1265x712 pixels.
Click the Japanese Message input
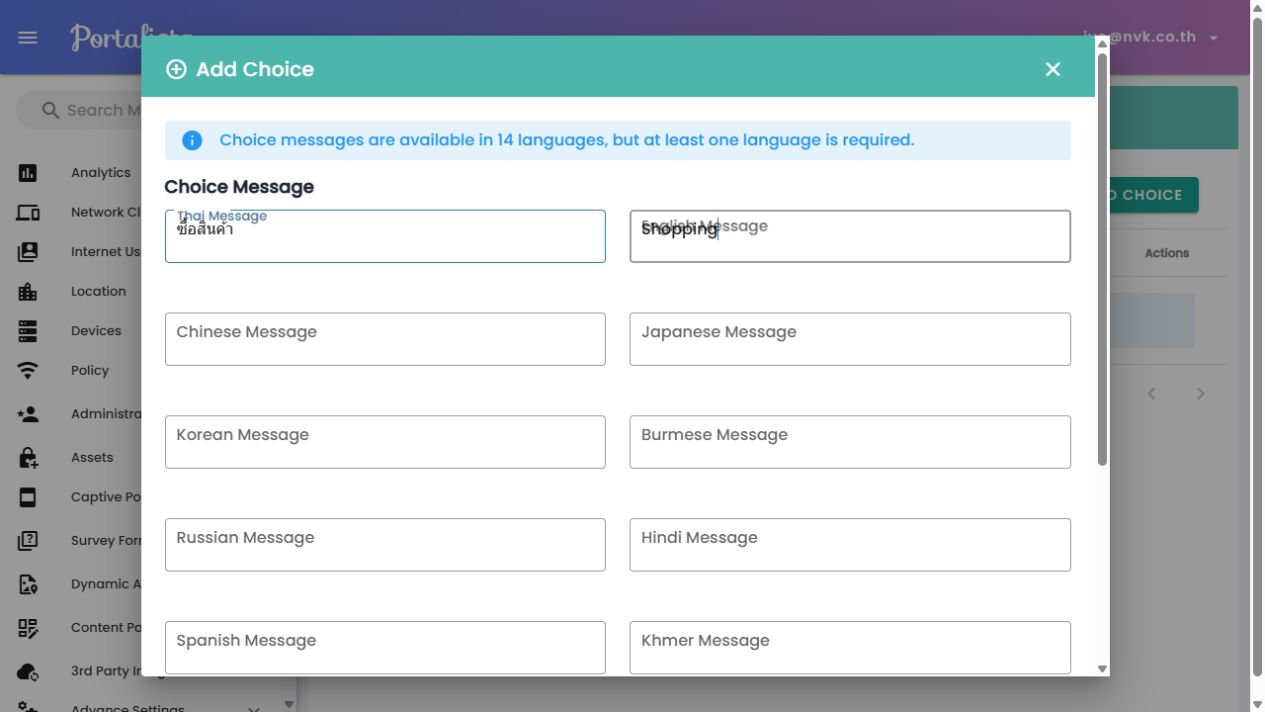(850, 339)
